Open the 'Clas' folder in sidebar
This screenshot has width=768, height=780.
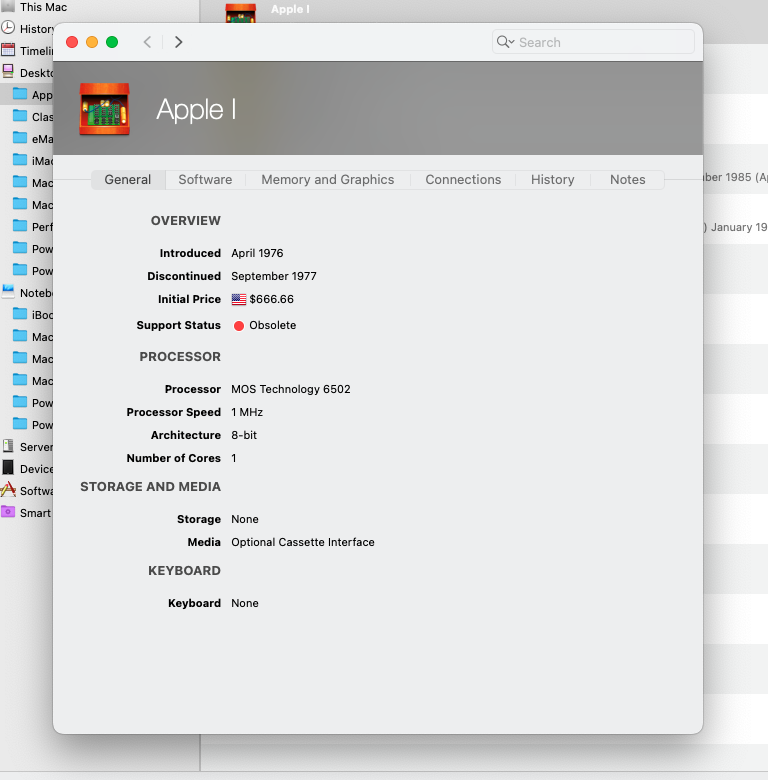[x=33, y=116]
